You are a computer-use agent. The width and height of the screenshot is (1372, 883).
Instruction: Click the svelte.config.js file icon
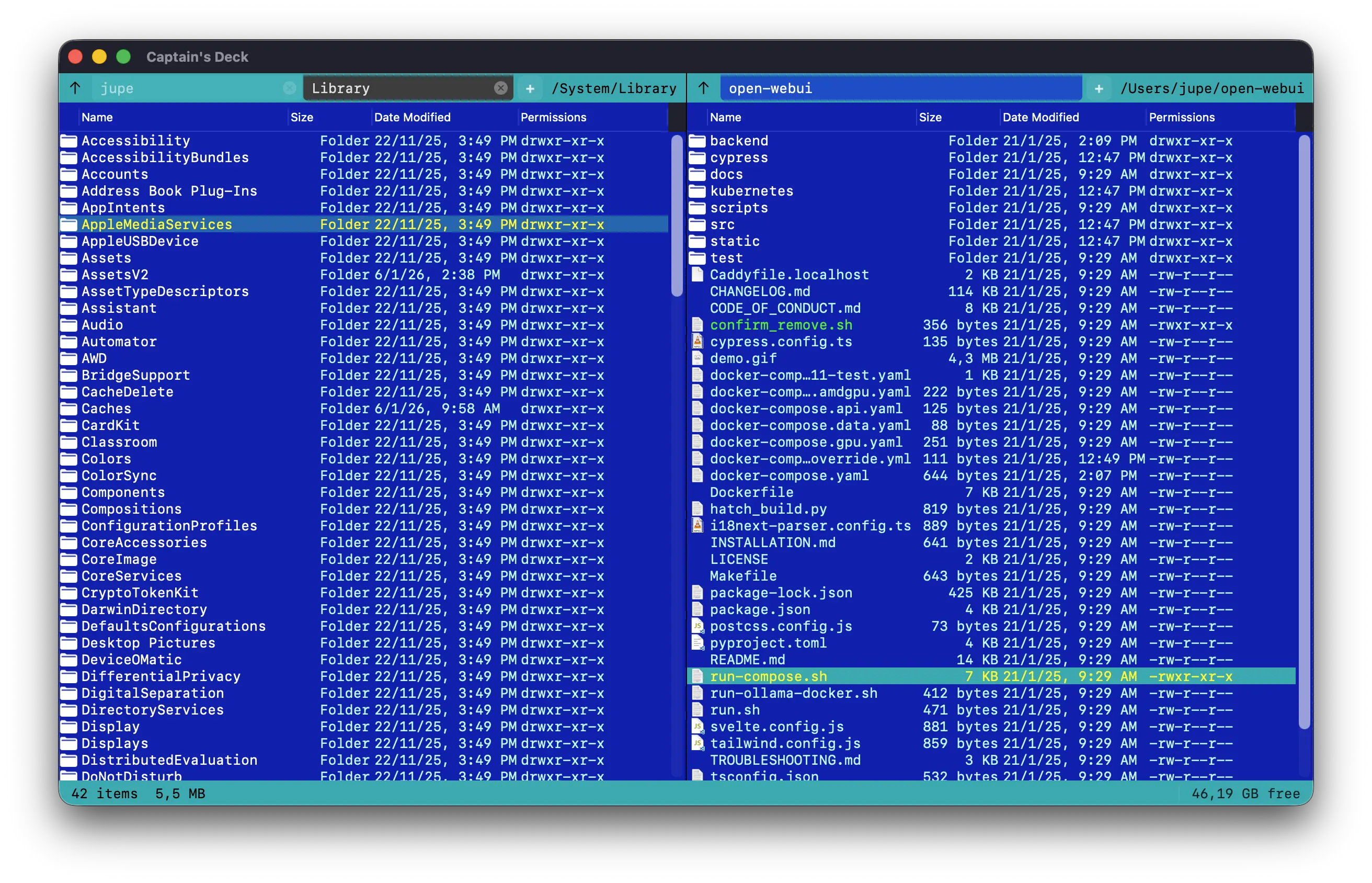pyautogui.click(x=698, y=727)
